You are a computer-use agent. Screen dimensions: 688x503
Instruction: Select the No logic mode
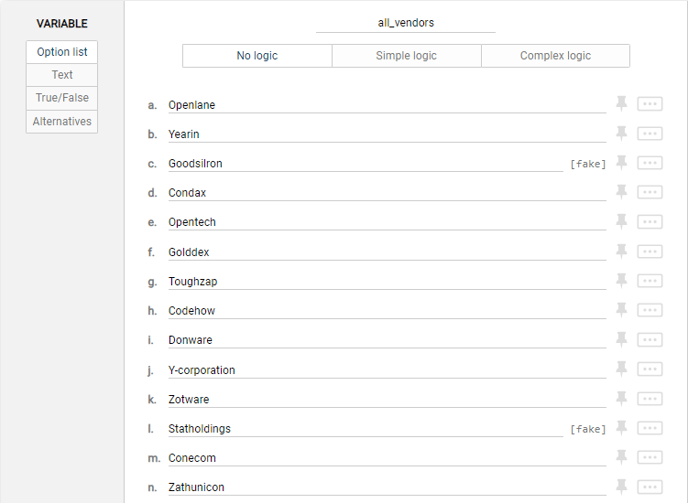[x=257, y=56]
